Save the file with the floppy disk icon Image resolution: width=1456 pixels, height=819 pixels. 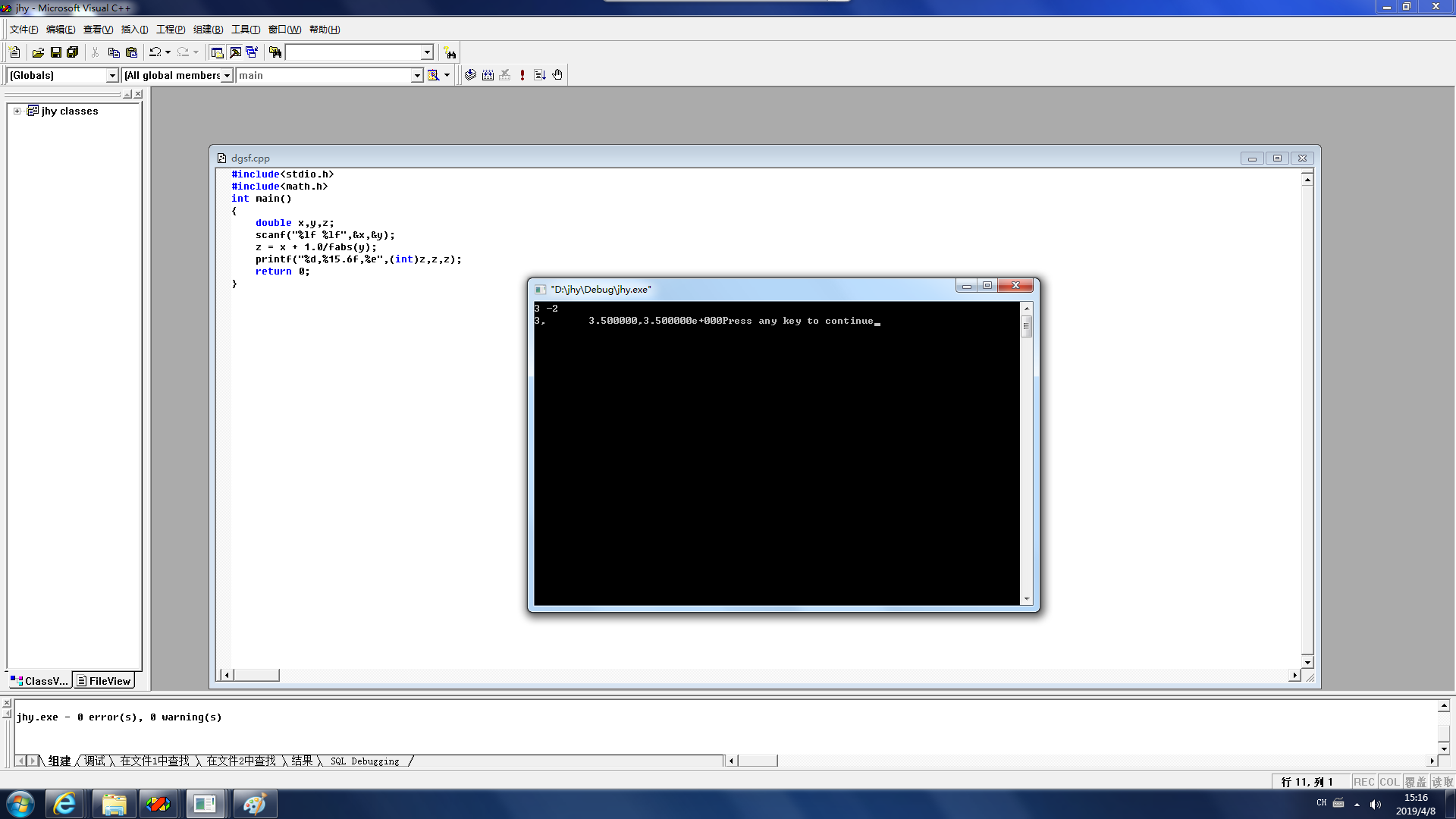[55, 52]
